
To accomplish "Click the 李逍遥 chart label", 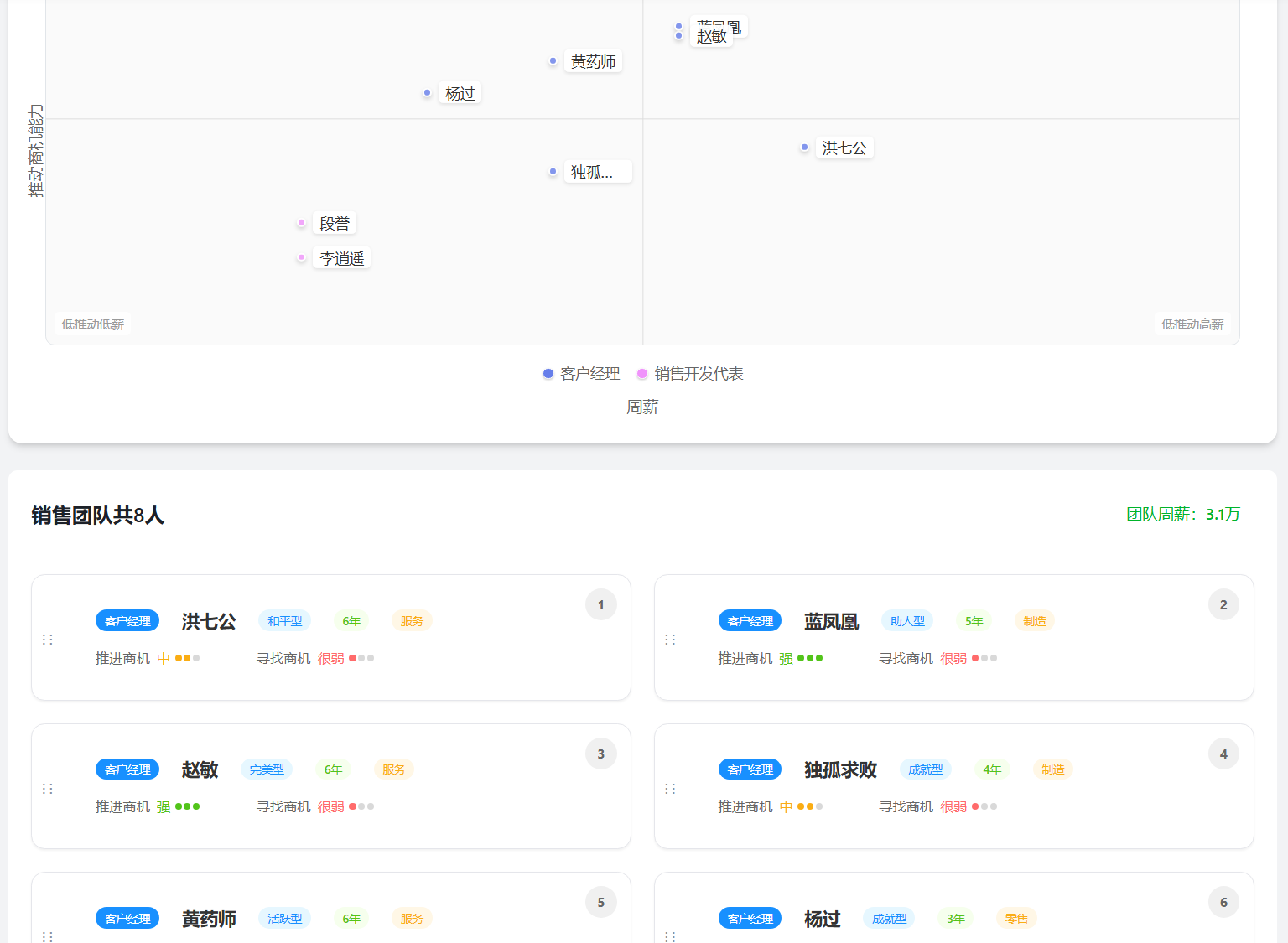I will 342,258.
